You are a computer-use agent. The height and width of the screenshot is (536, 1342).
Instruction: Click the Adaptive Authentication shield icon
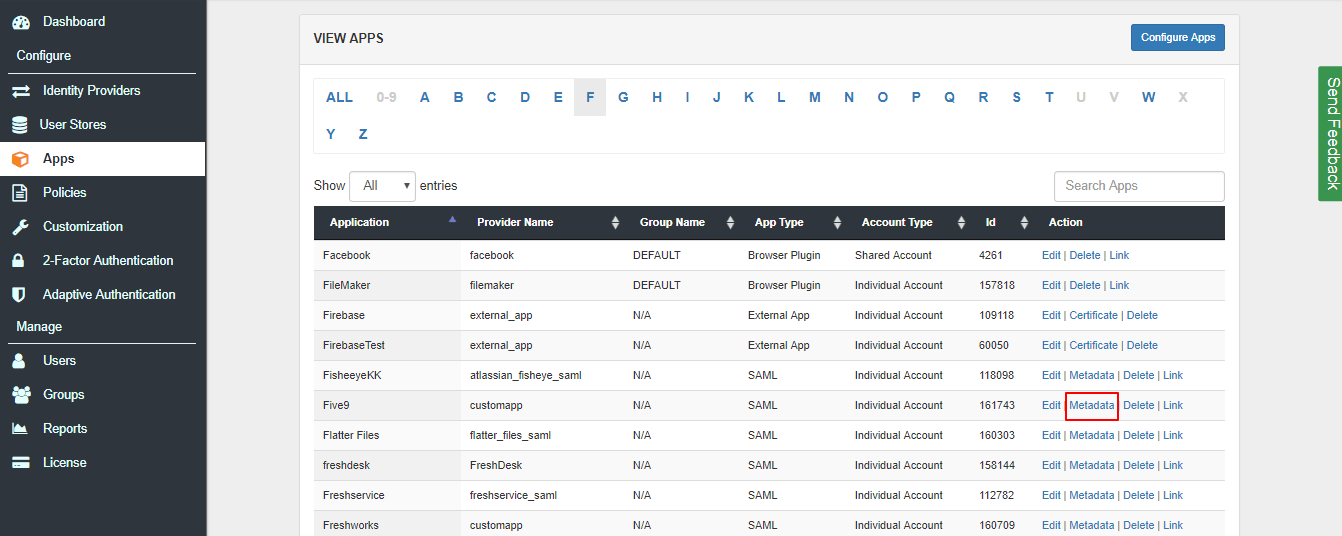tap(18, 295)
